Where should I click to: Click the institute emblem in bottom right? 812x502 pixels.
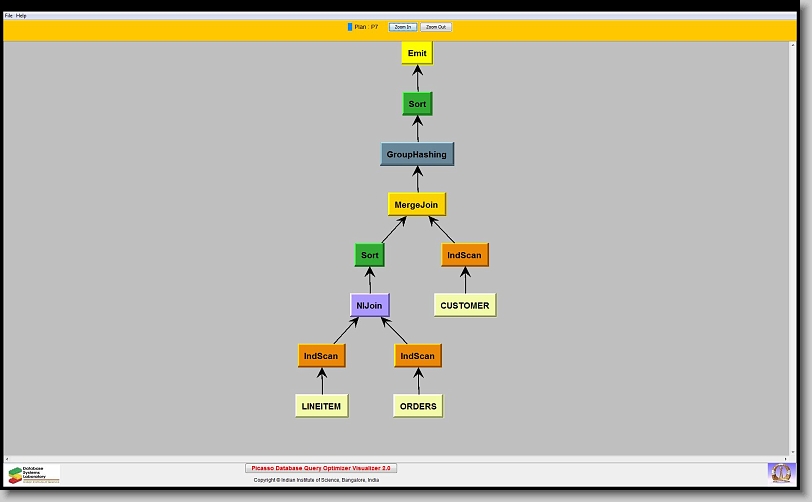click(780, 472)
